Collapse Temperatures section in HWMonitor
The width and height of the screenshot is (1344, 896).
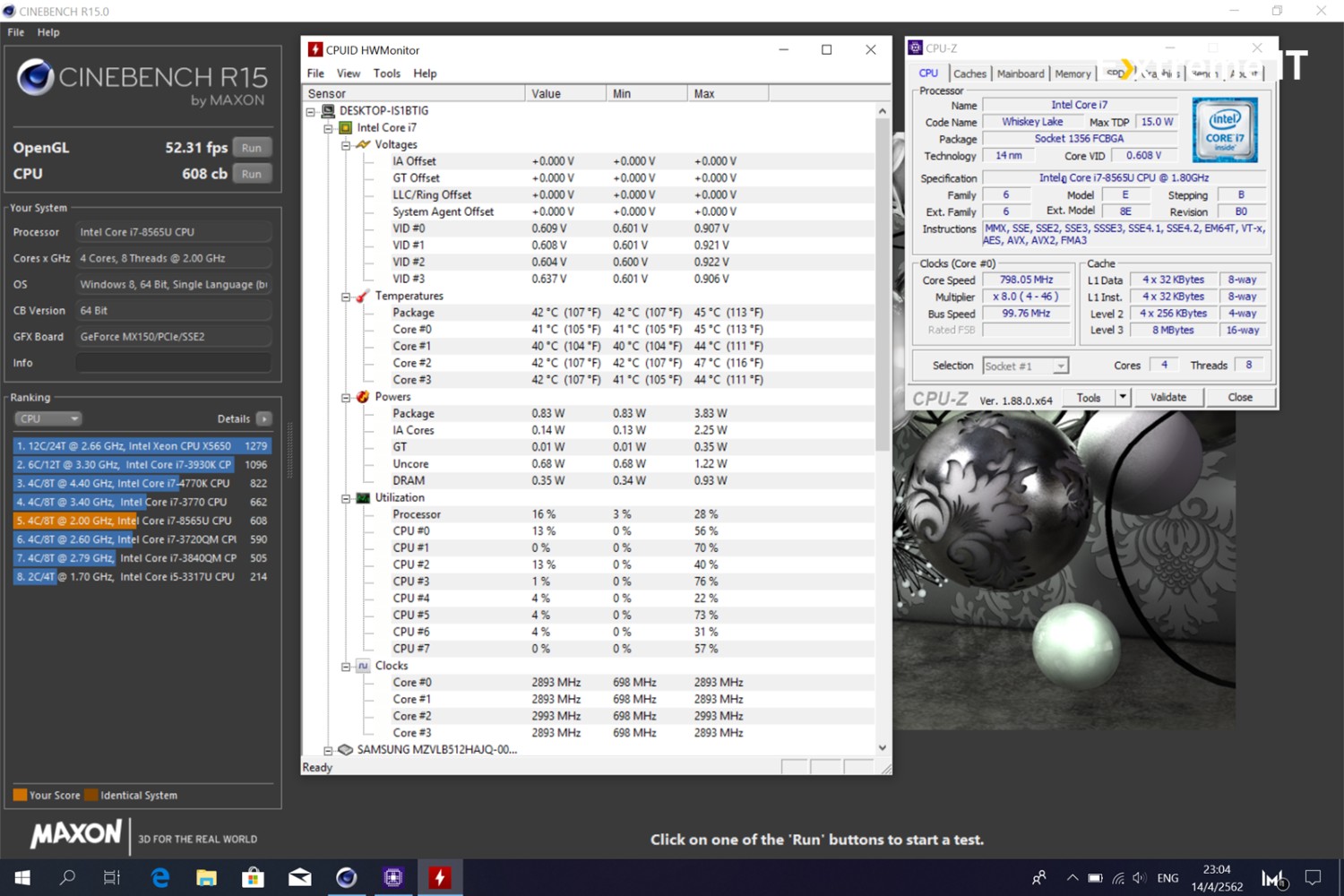(x=346, y=297)
